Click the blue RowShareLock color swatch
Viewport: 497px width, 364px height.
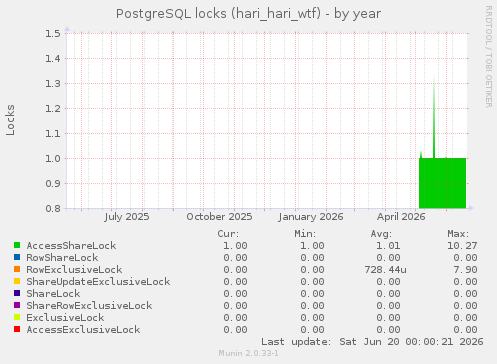[17, 257]
